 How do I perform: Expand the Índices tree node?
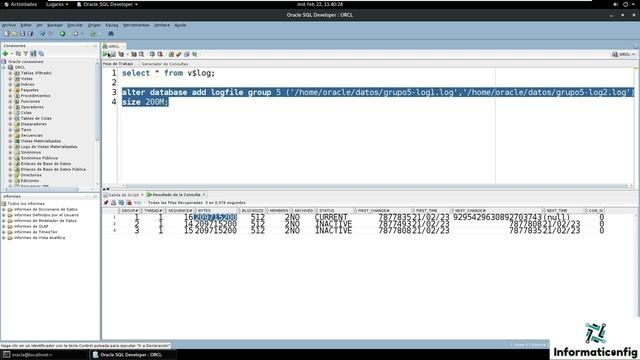click(x=10, y=84)
